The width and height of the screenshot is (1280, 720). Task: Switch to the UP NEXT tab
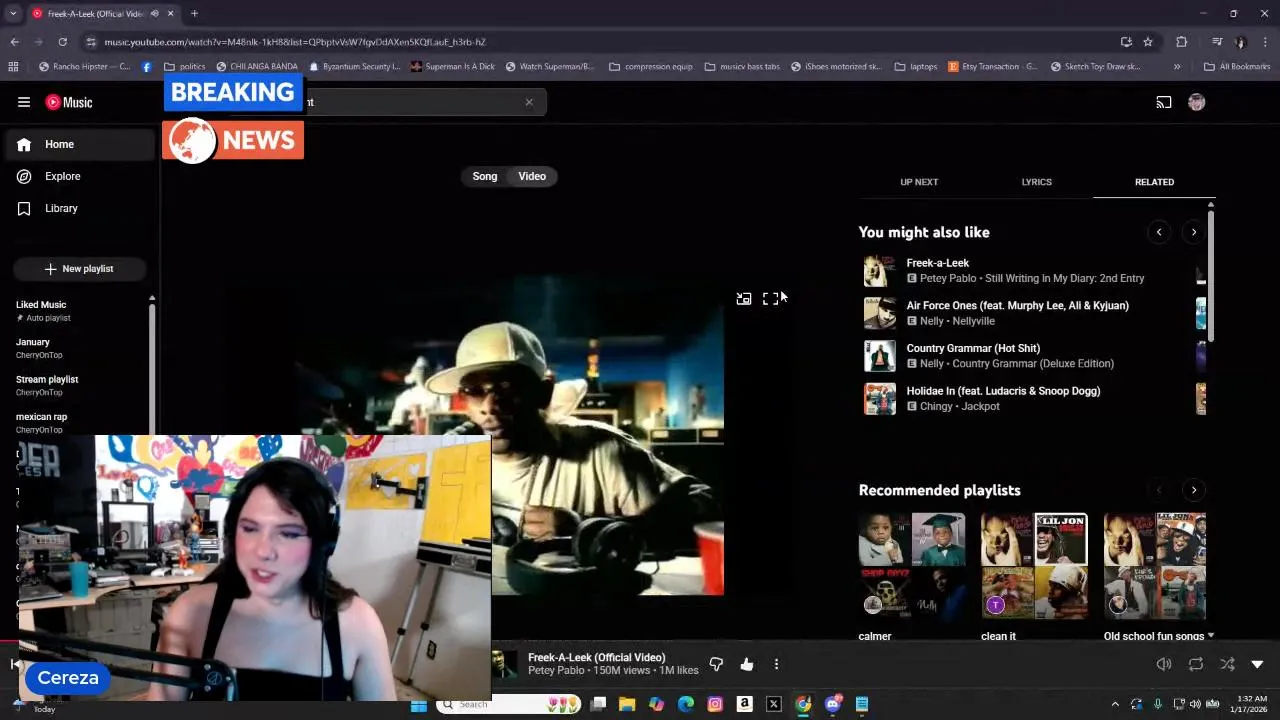(919, 182)
